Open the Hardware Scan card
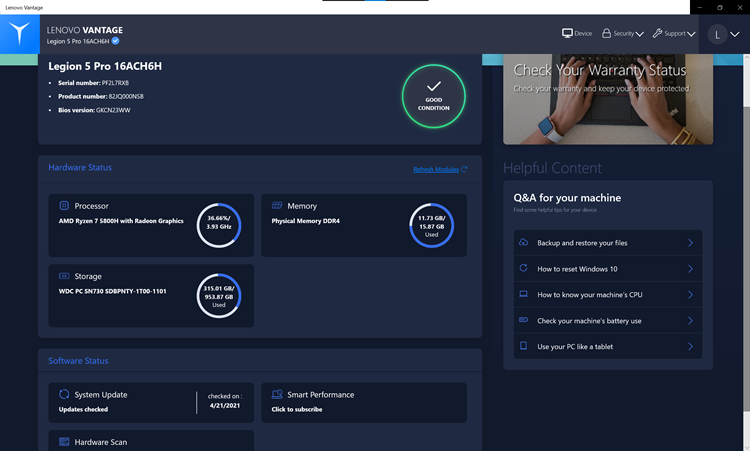 [151, 440]
